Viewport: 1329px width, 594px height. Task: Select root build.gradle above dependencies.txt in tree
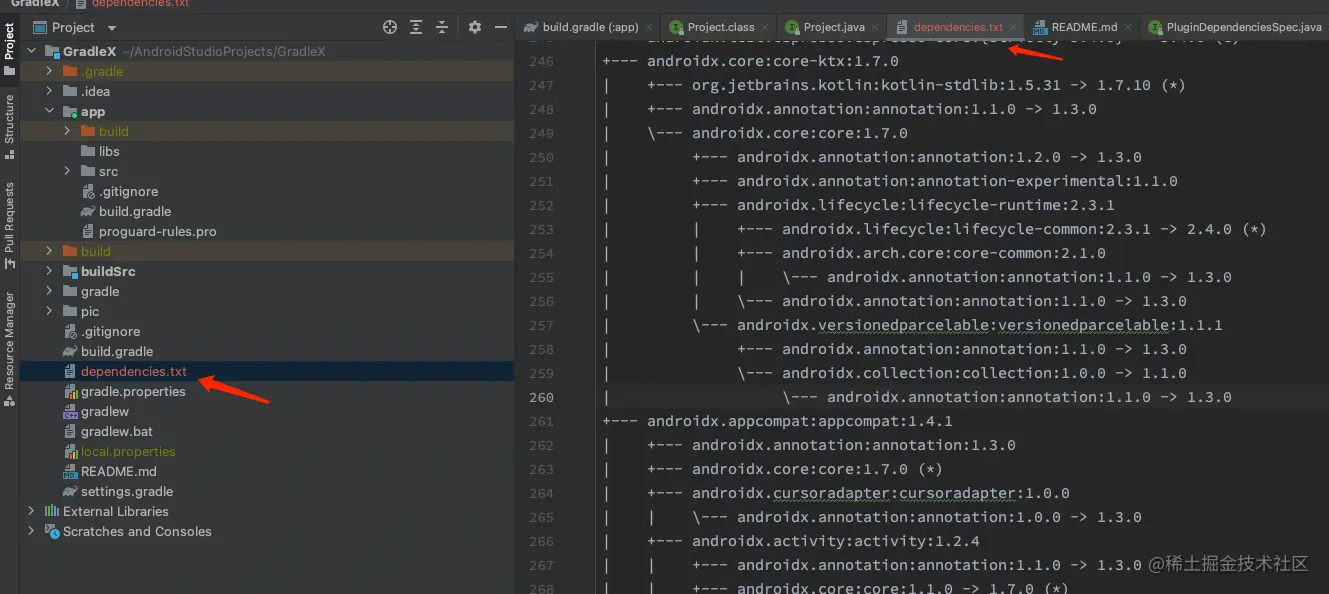click(117, 351)
